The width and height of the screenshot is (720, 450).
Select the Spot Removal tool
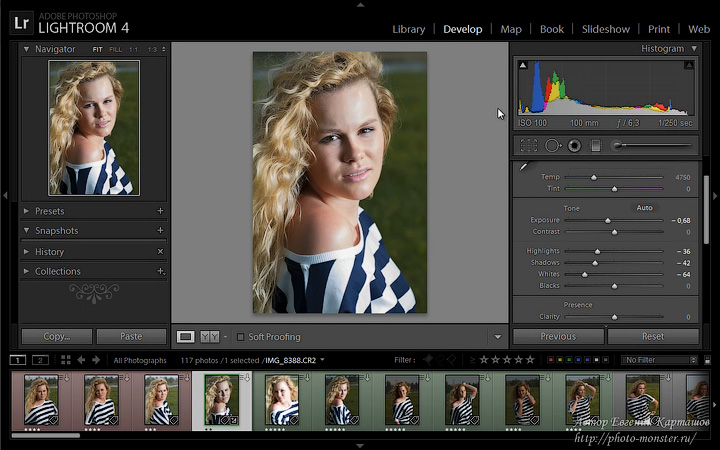click(553, 146)
